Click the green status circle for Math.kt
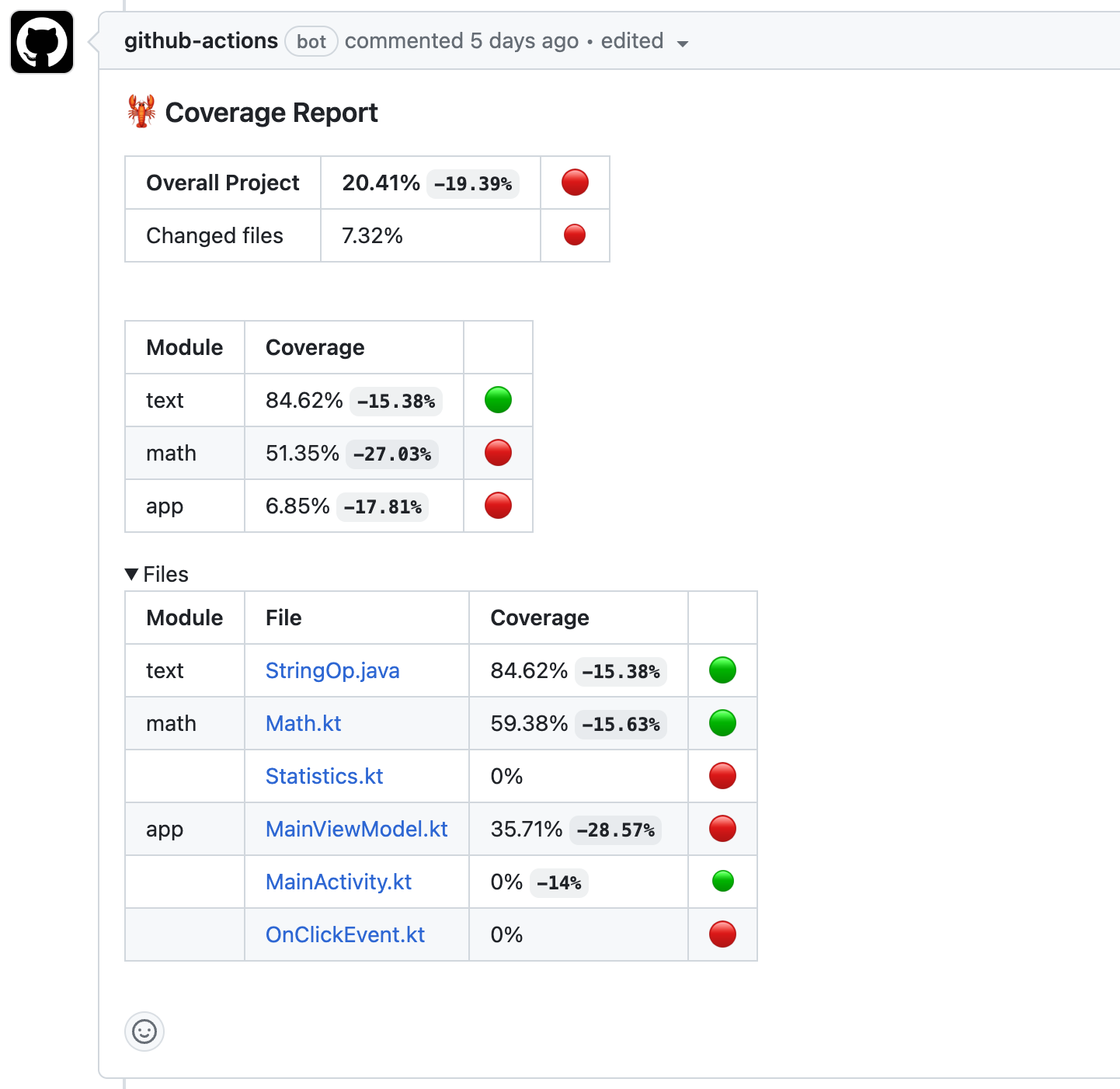The image size is (1120, 1089). (722, 723)
